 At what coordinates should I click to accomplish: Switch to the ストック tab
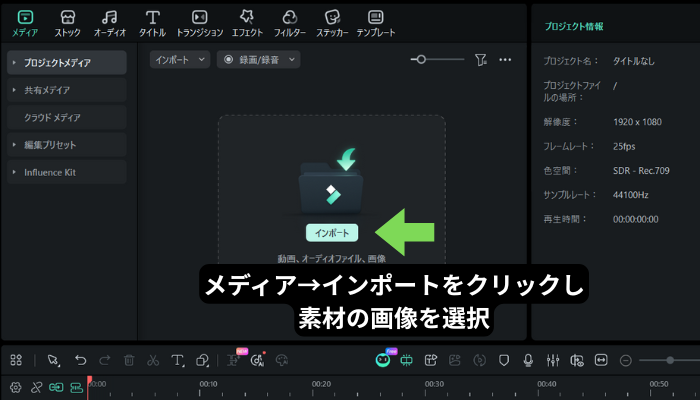pyautogui.click(x=67, y=23)
